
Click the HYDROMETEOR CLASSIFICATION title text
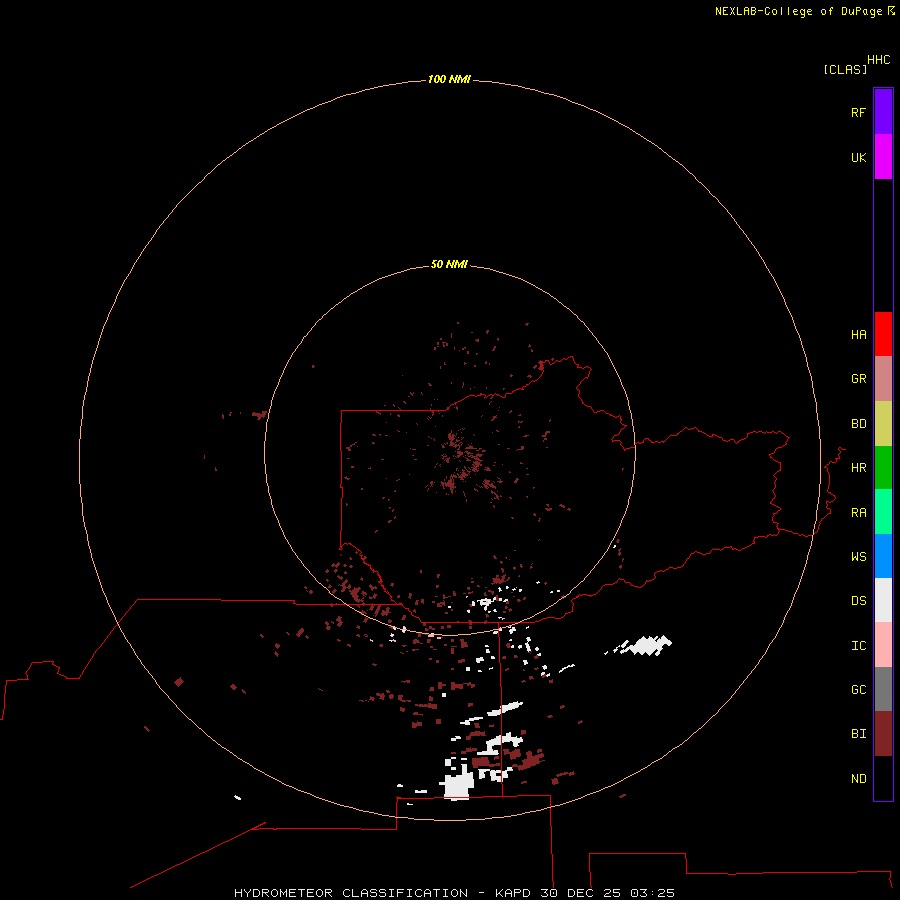(351, 893)
